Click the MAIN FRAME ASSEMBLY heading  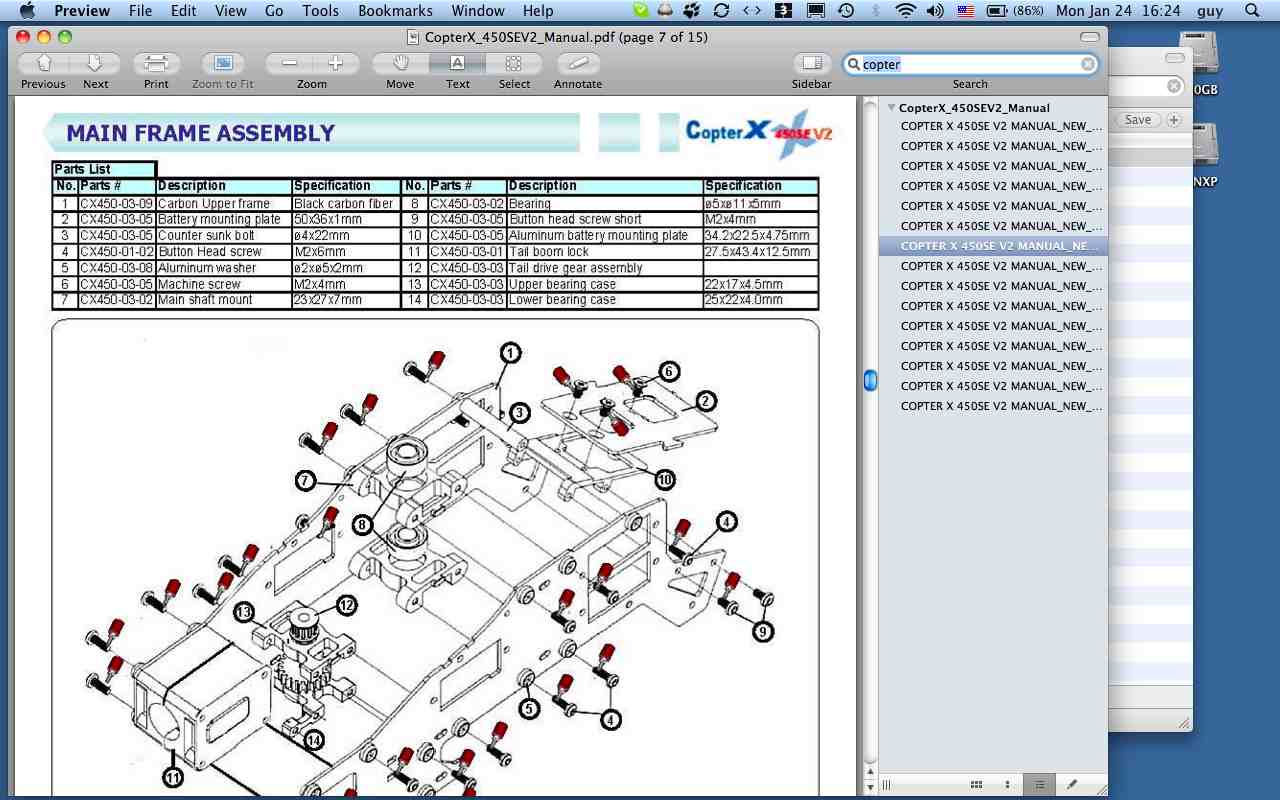coord(200,133)
